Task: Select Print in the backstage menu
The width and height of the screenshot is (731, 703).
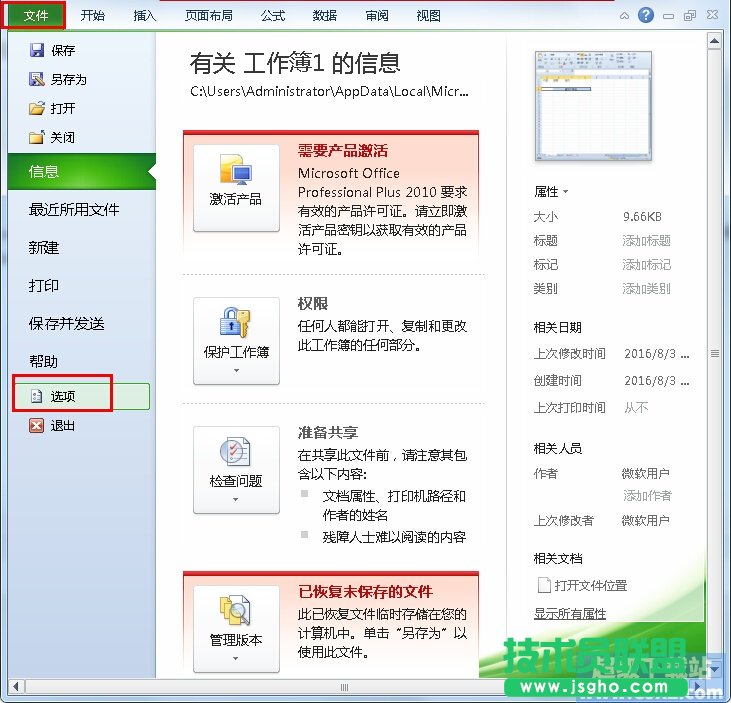Action: [x=44, y=285]
